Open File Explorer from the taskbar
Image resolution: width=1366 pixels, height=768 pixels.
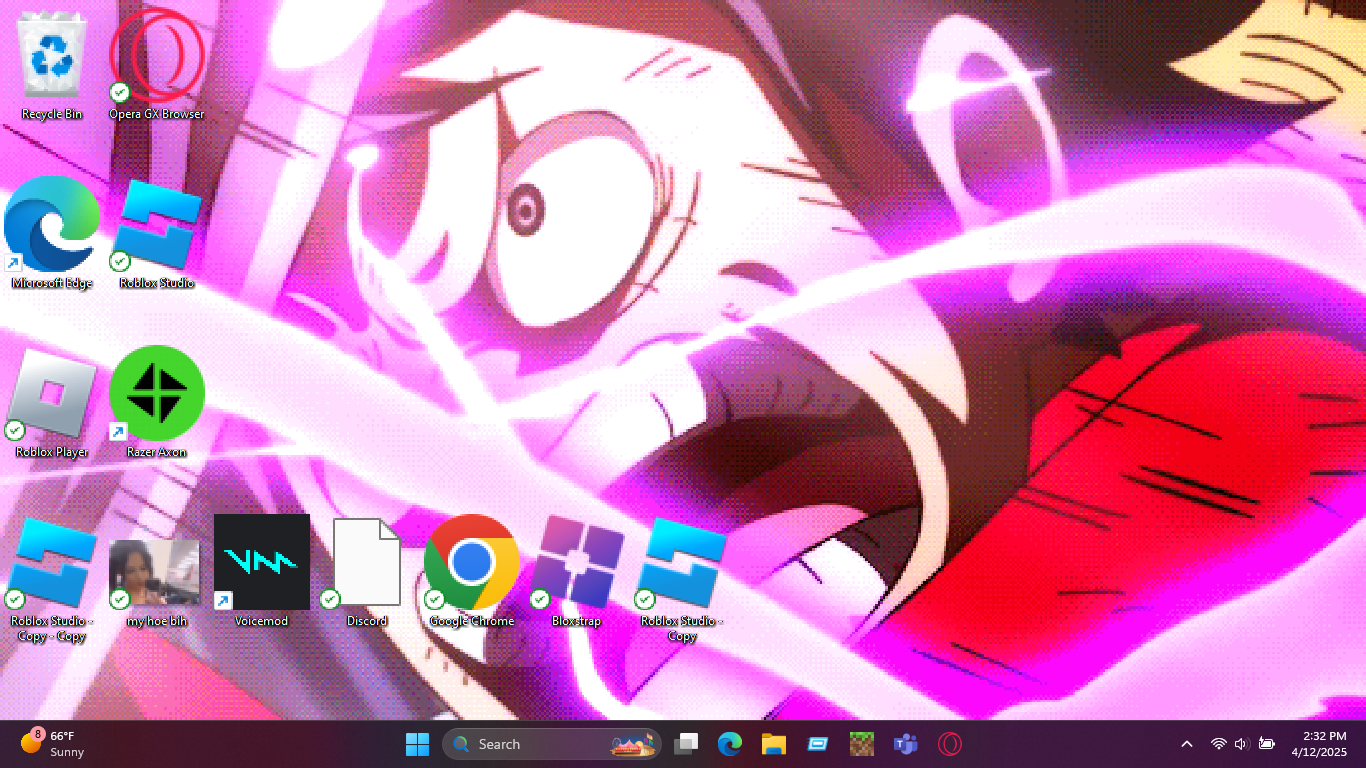(x=774, y=744)
